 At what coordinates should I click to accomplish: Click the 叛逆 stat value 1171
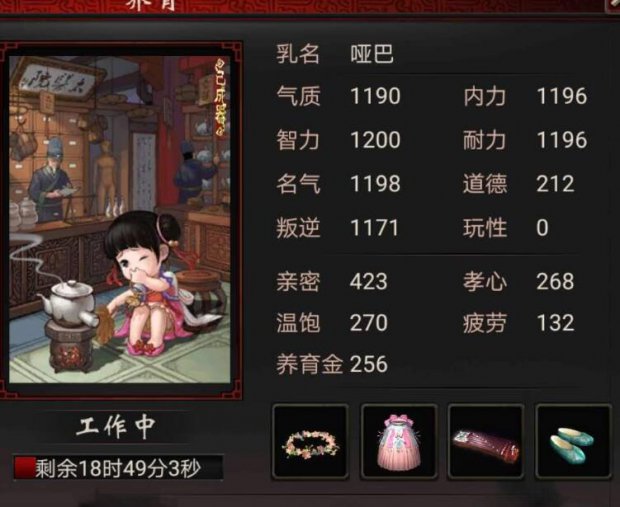(374, 228)
